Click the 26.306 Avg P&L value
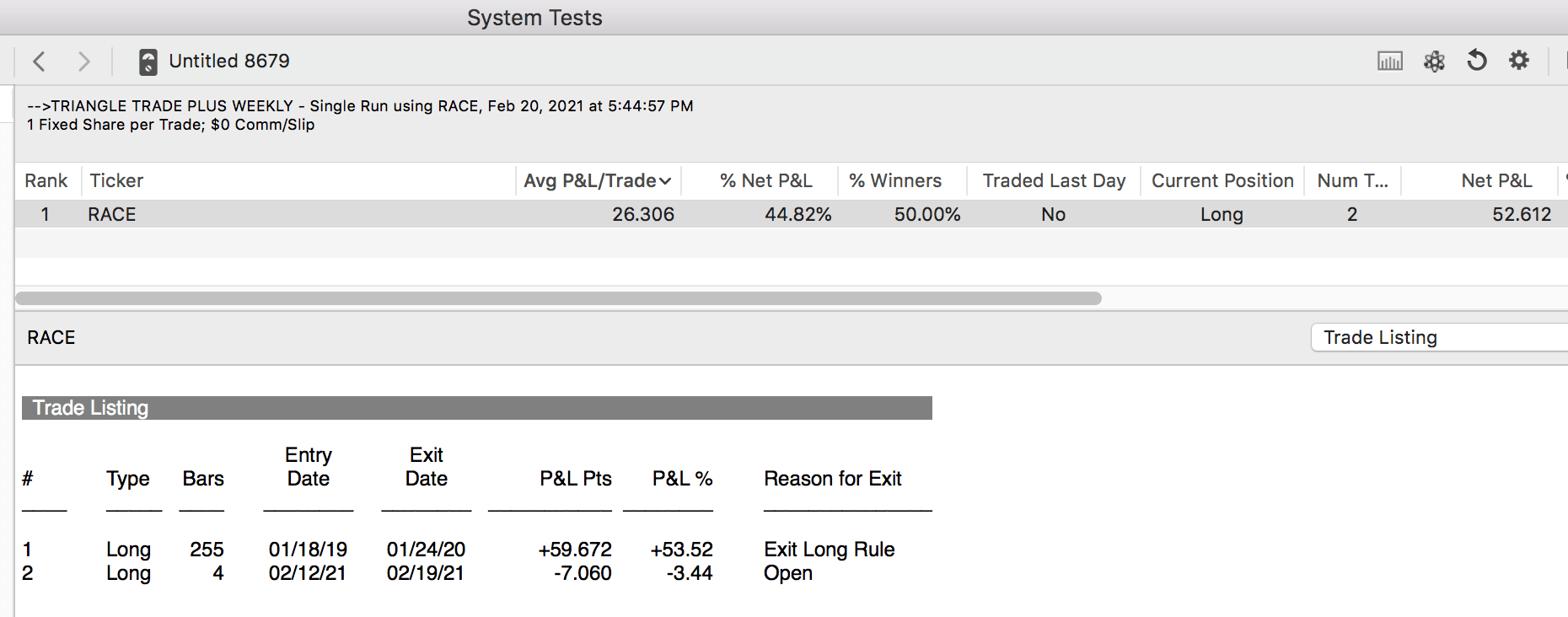Viewport: 1568px width, 617px height. (x=643, y=214)
